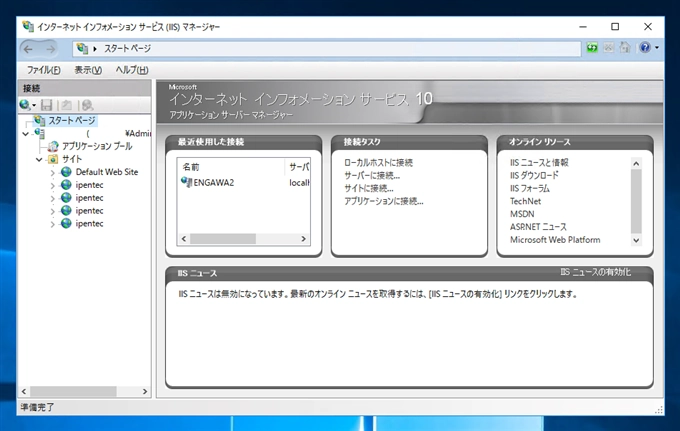Open IIS ニュースと情報 resource link
Screen dimensions: 680x431
(539, 163)
